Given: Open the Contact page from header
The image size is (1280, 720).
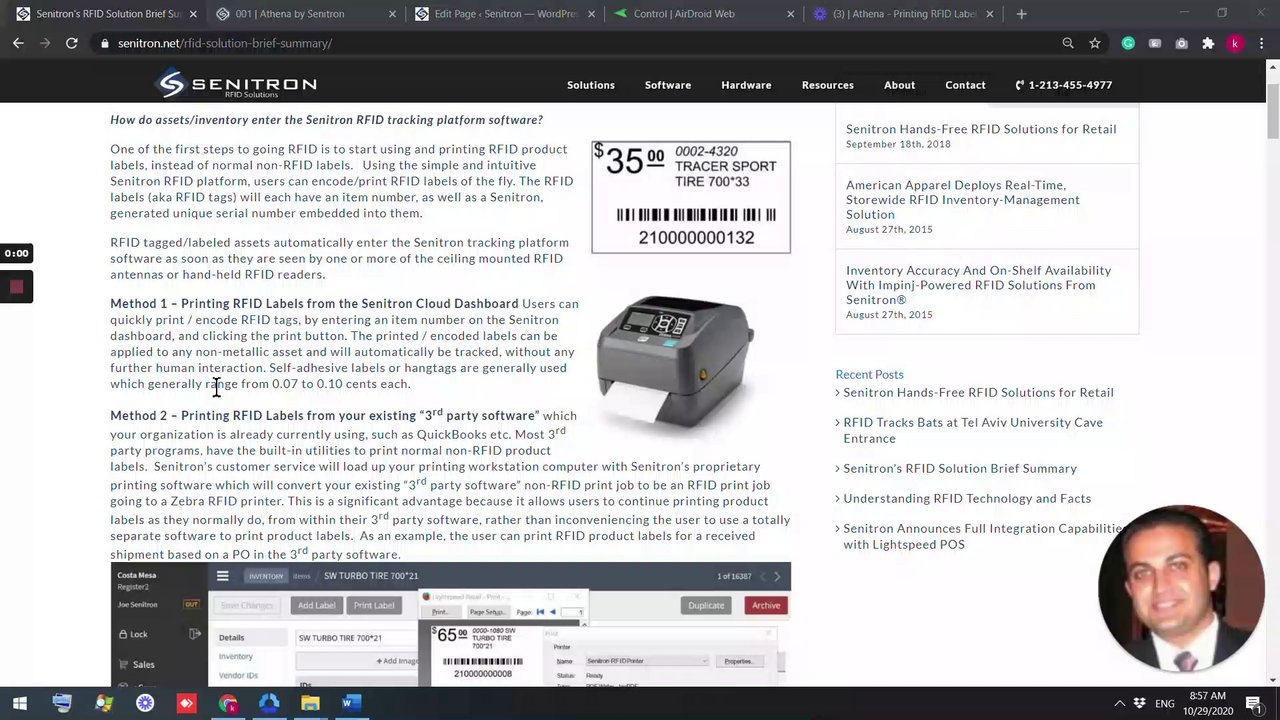Looking at the screenshot, I should click(x=965, y=85).
